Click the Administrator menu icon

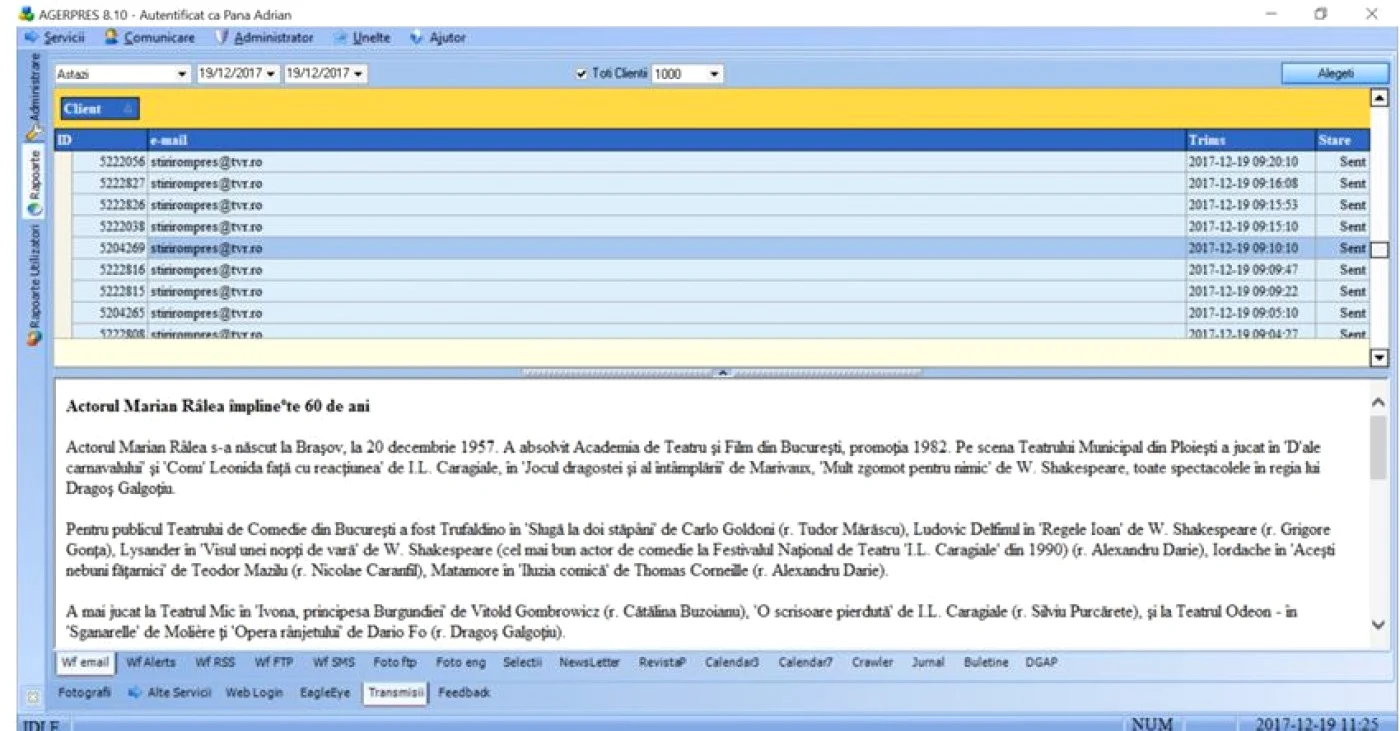223,38
